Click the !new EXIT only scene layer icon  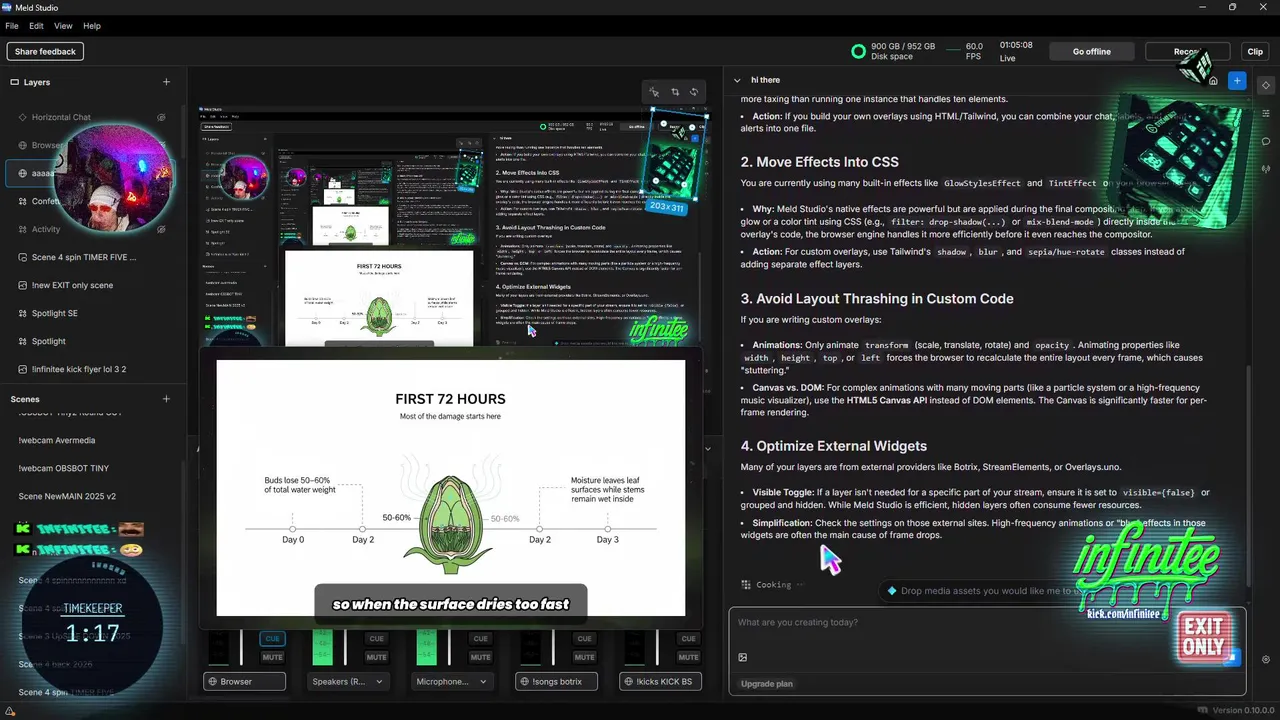click(x=22, y=285)
